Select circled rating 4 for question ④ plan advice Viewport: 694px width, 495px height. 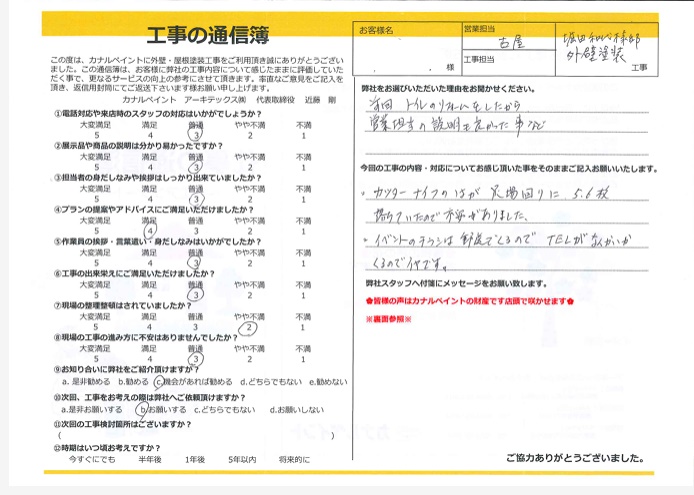tap(150, 229)
